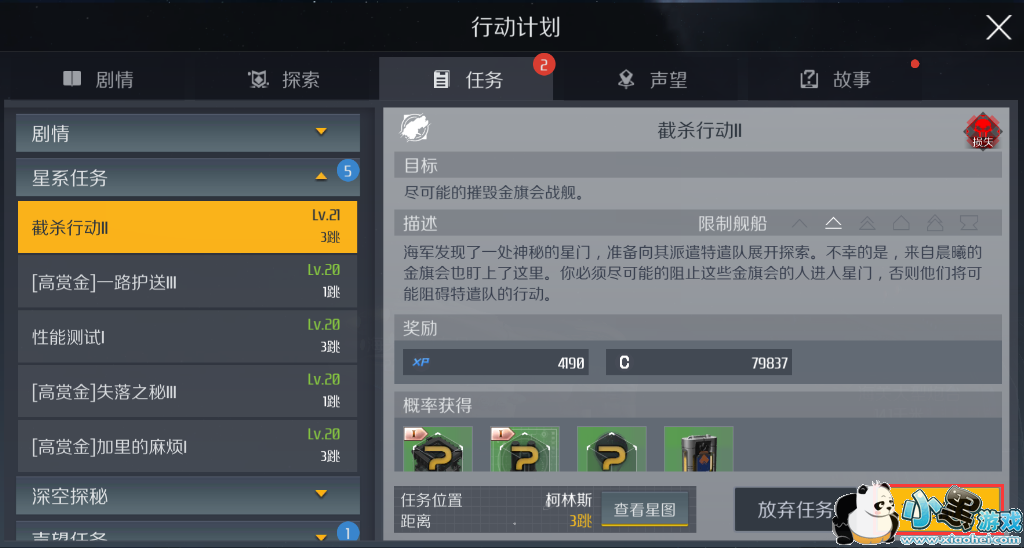The height and width of the screenshot is (548, 1024).
Task: Select the first ship-class restriction icon
Action: pos(799,223)
